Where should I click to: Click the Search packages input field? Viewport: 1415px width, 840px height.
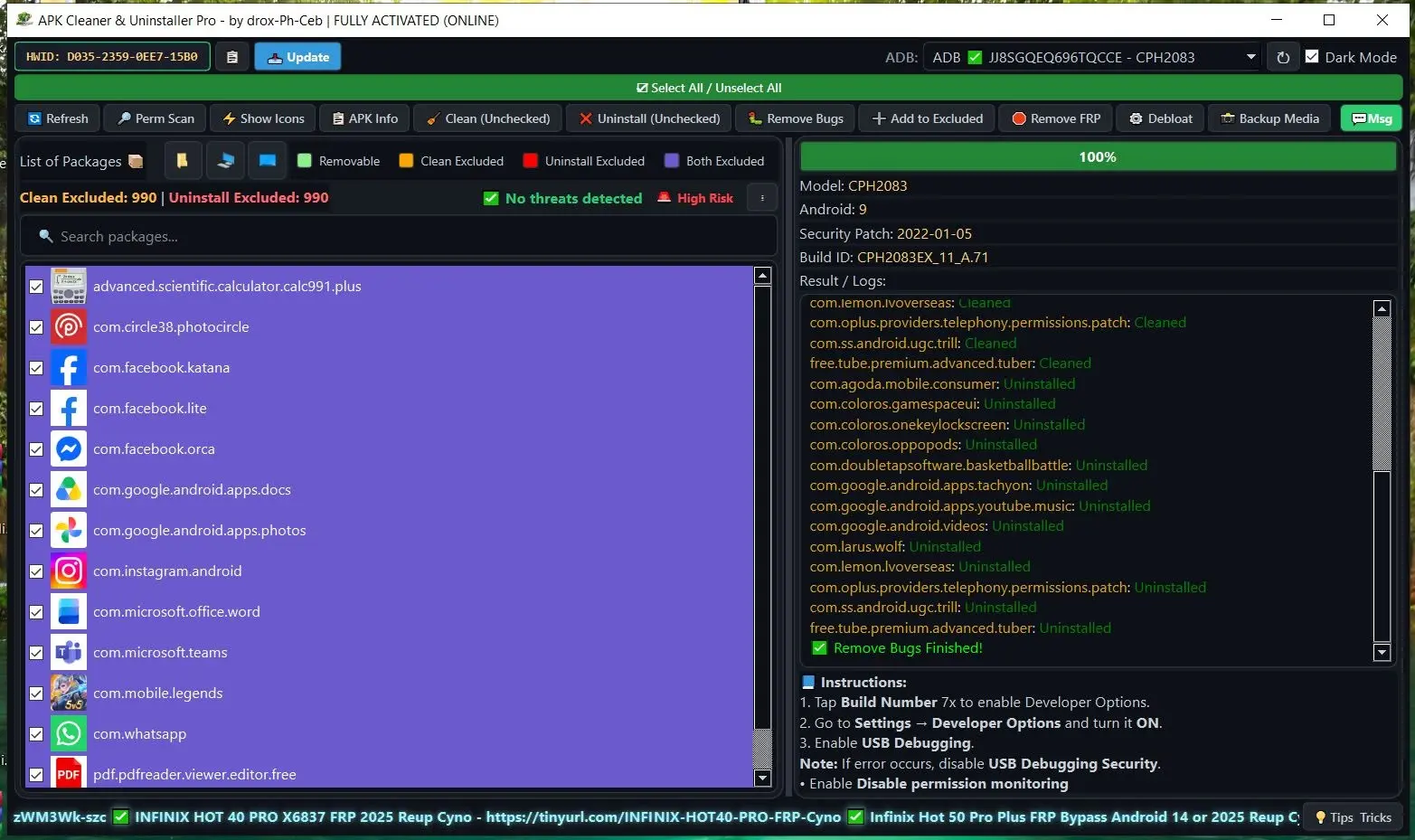[399, 237]
